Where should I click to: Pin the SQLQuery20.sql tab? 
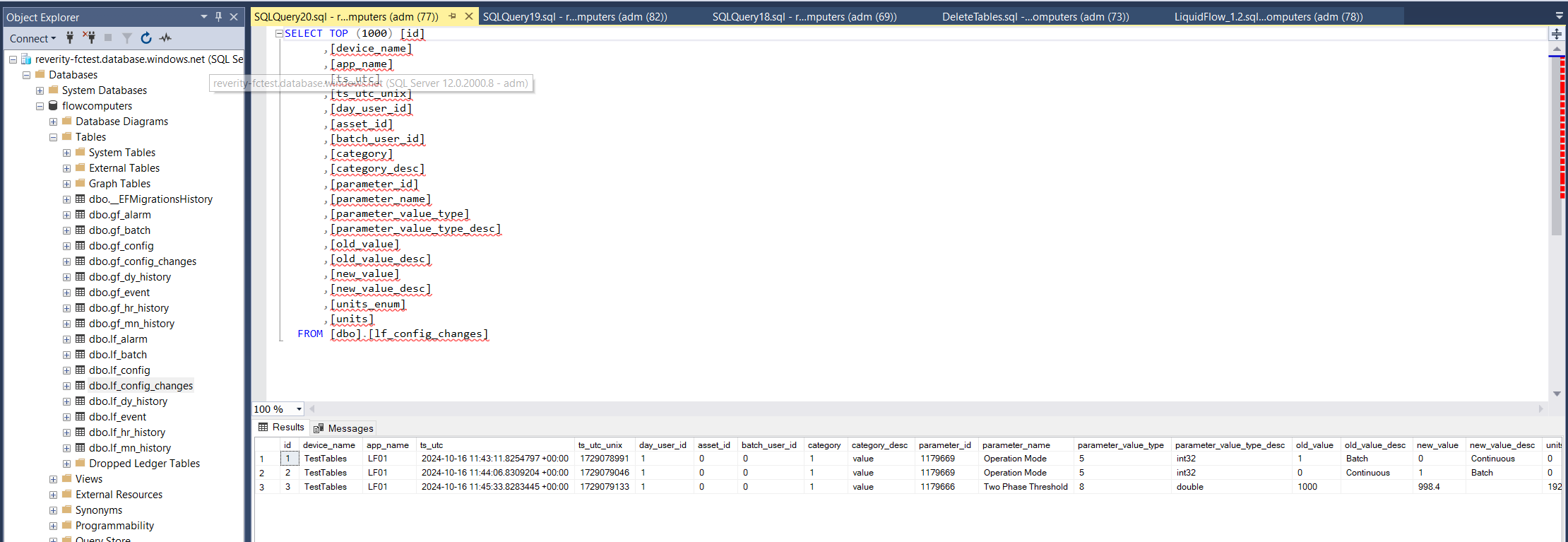point(453,16)
